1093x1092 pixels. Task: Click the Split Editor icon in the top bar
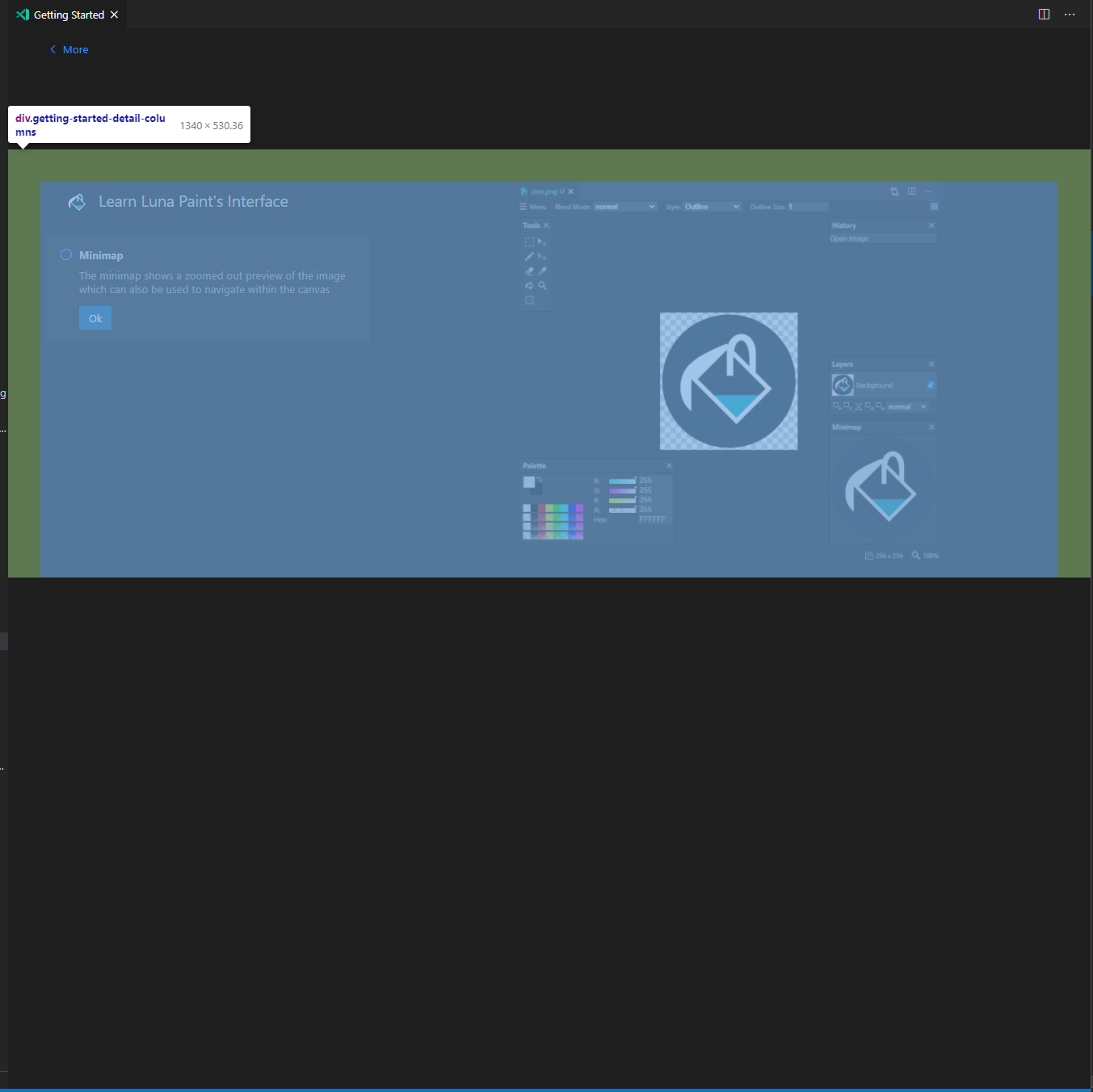[x=1044, y=15]
